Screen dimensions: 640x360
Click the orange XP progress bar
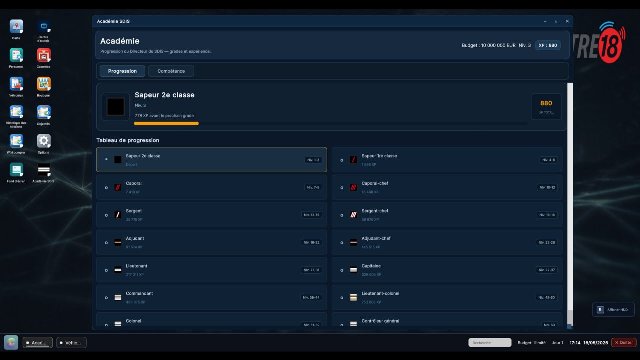coord(166,123)
